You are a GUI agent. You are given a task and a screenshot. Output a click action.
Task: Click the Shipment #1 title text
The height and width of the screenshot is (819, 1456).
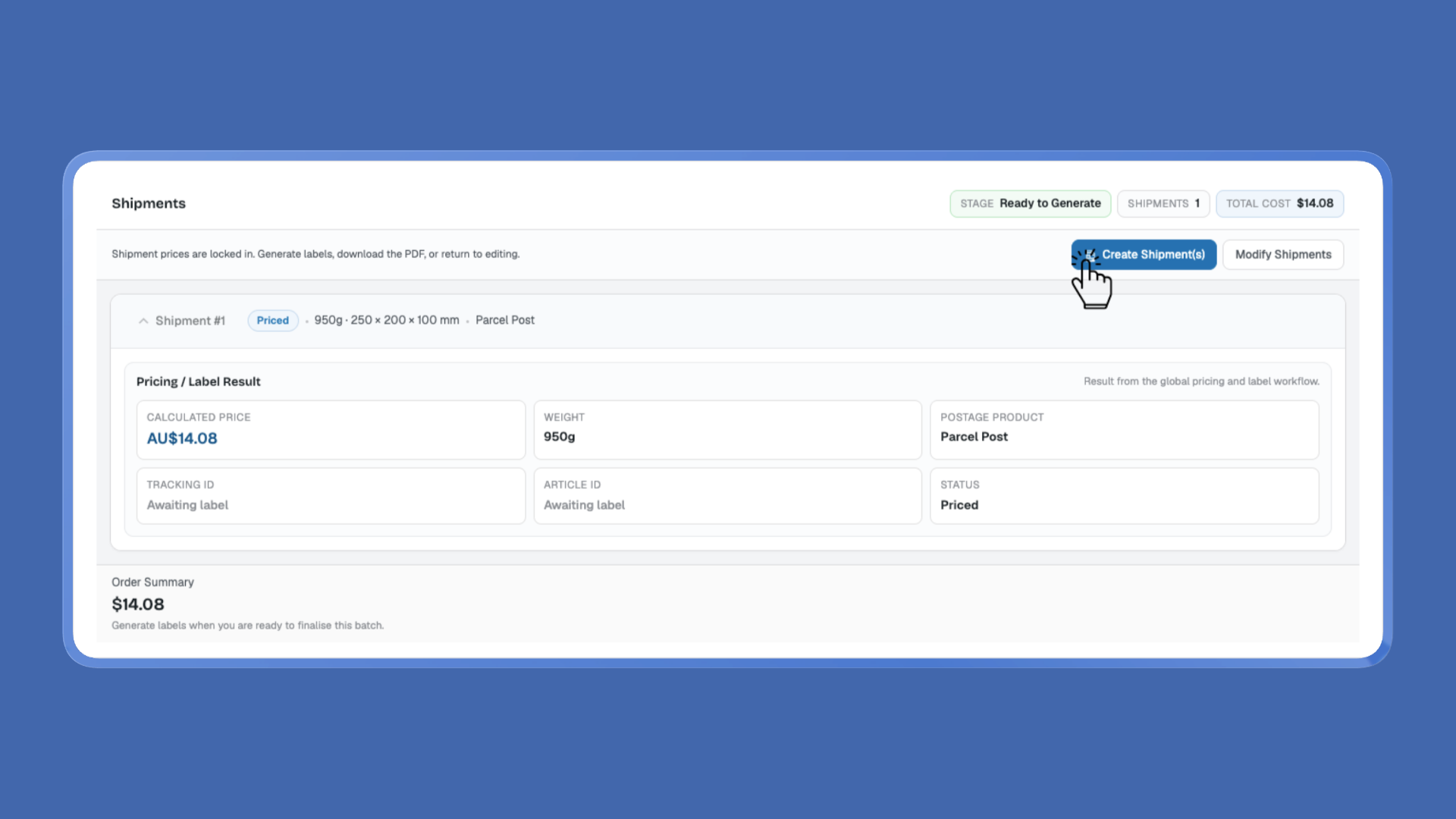[x=190, y=321]
